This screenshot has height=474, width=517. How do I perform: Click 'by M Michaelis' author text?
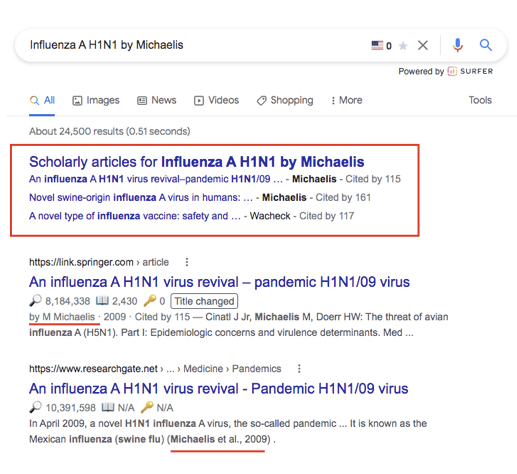[x=62, y=317]
